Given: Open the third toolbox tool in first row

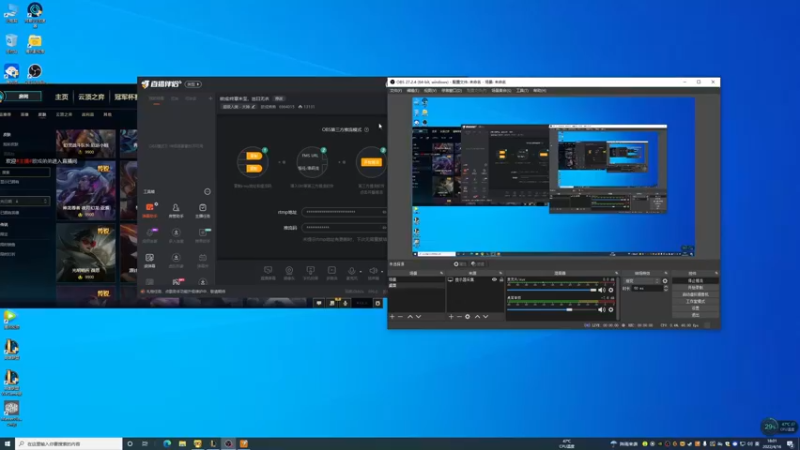Looking at the screenshot, I should (x=203, y=210).
